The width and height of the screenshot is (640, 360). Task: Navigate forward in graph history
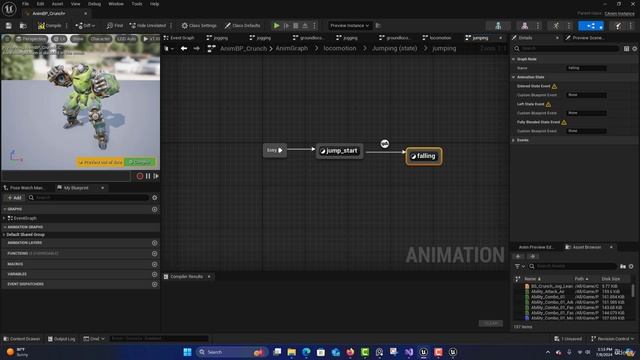196,49
